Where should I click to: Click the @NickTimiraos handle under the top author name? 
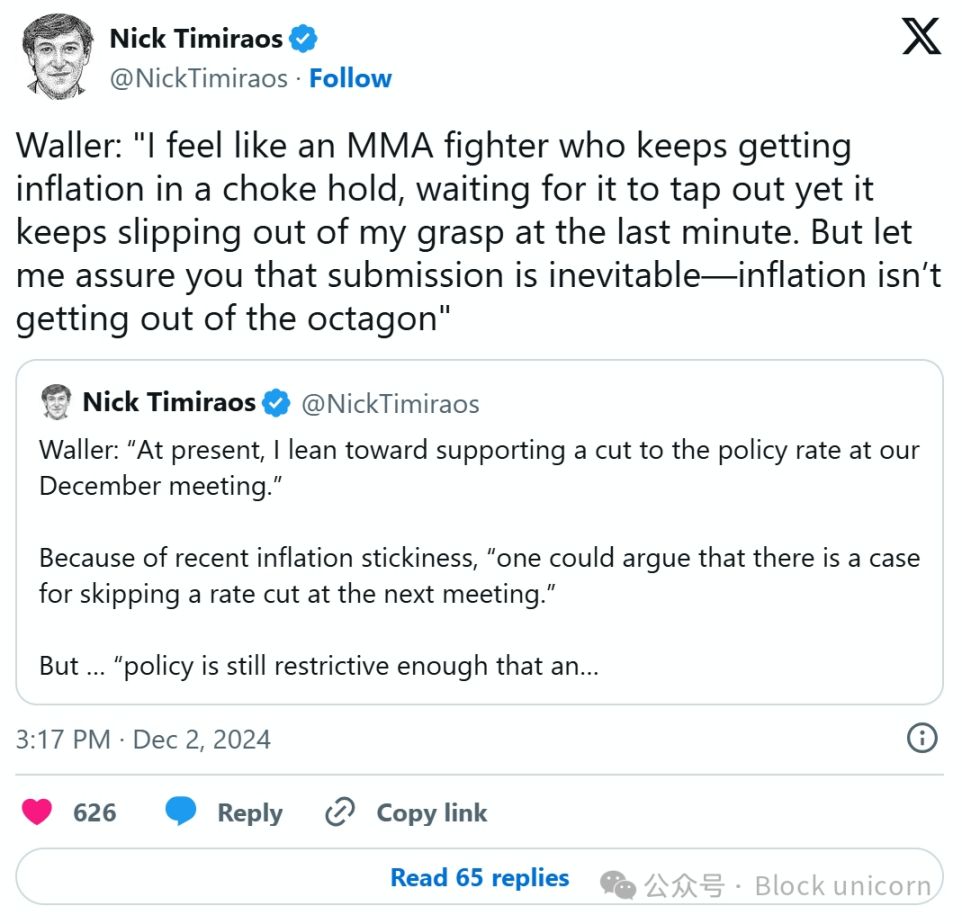pyautogui.click(x=198, y=78)
